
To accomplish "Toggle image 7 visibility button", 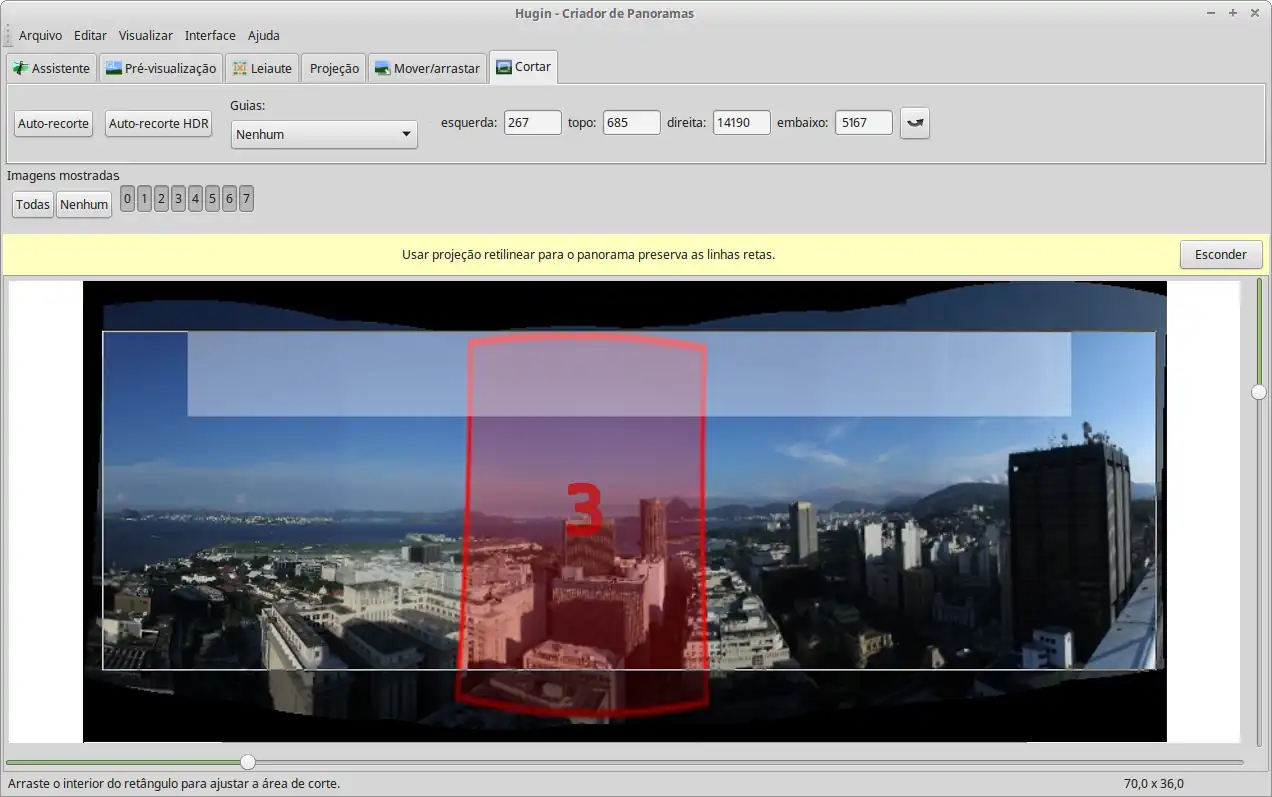I will 246,199.
